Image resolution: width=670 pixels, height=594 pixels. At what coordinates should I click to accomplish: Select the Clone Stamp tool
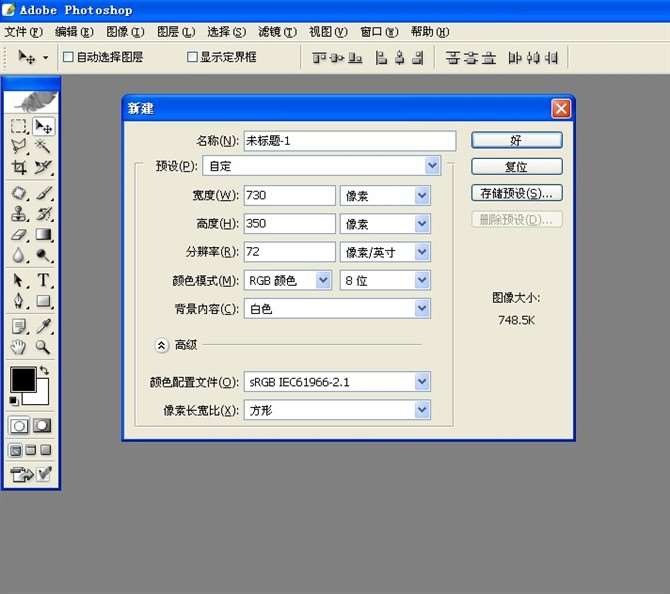(18, 214)
